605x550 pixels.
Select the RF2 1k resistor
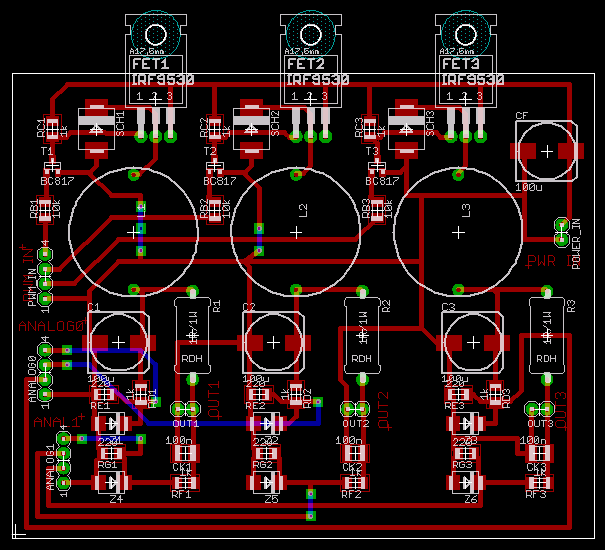click(355, 483)
